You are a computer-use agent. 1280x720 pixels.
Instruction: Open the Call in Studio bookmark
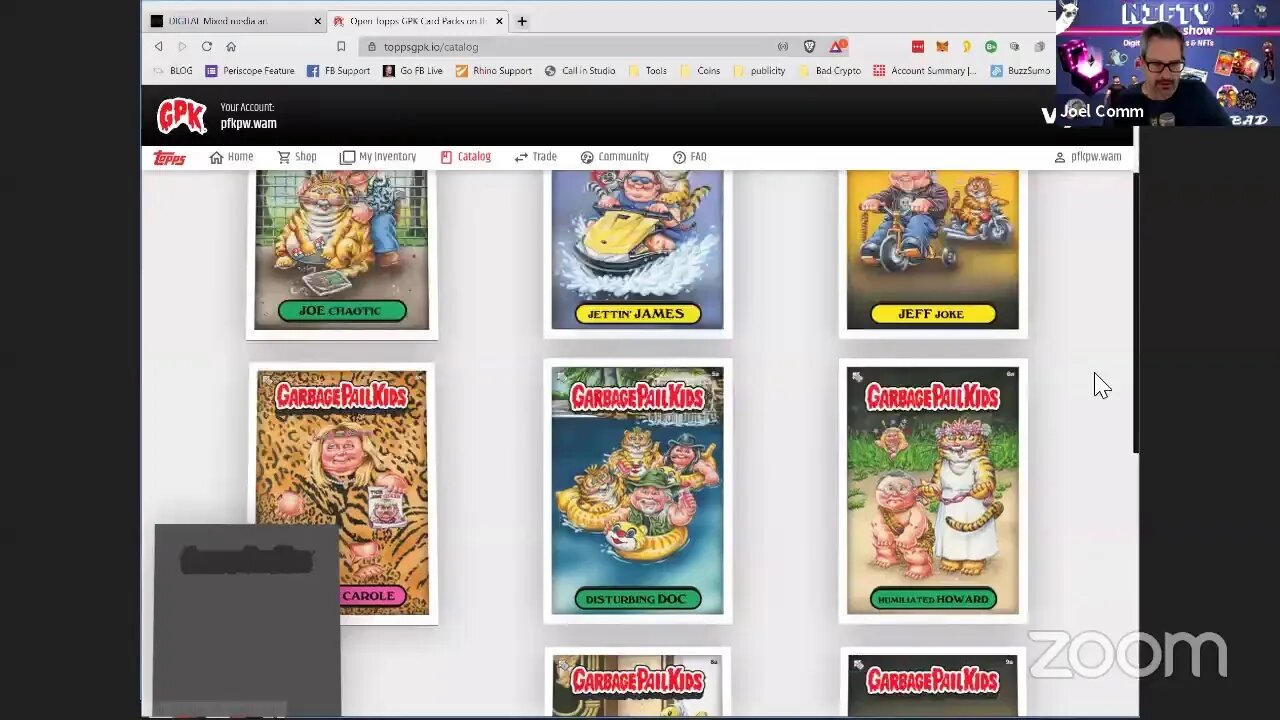580,71
